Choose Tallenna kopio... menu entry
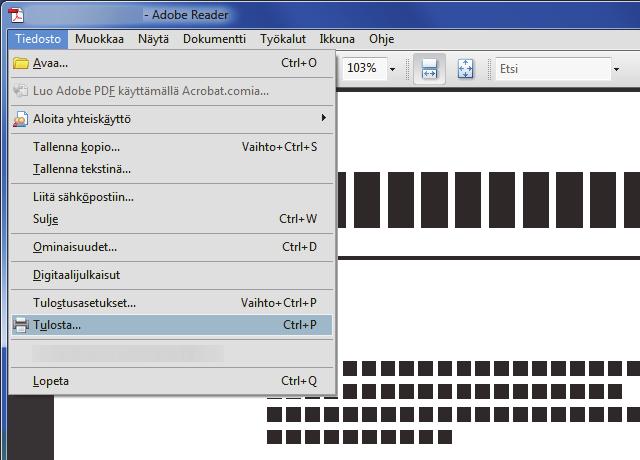640x460 pixels. (x=172, y=147)
